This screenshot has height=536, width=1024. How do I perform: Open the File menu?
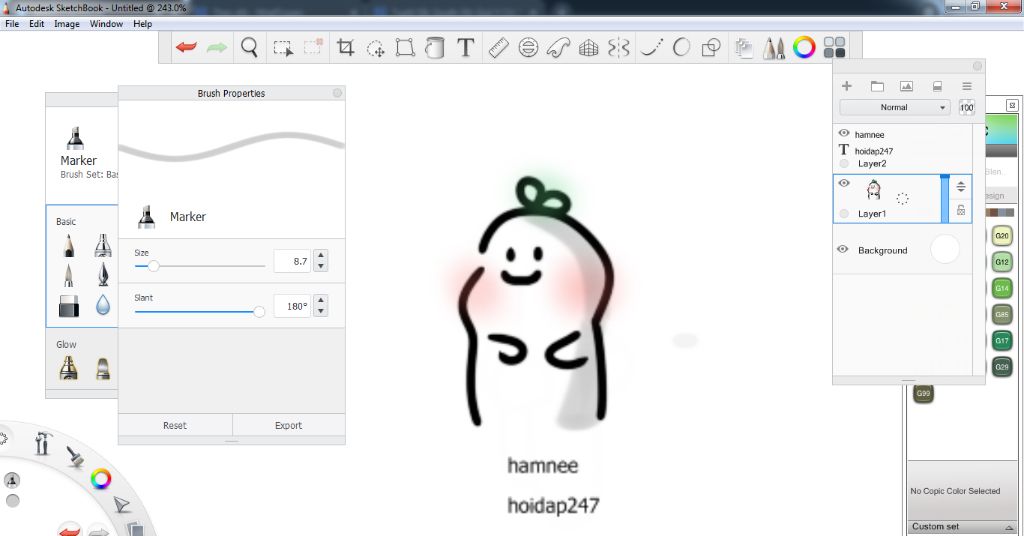point(12,24)
